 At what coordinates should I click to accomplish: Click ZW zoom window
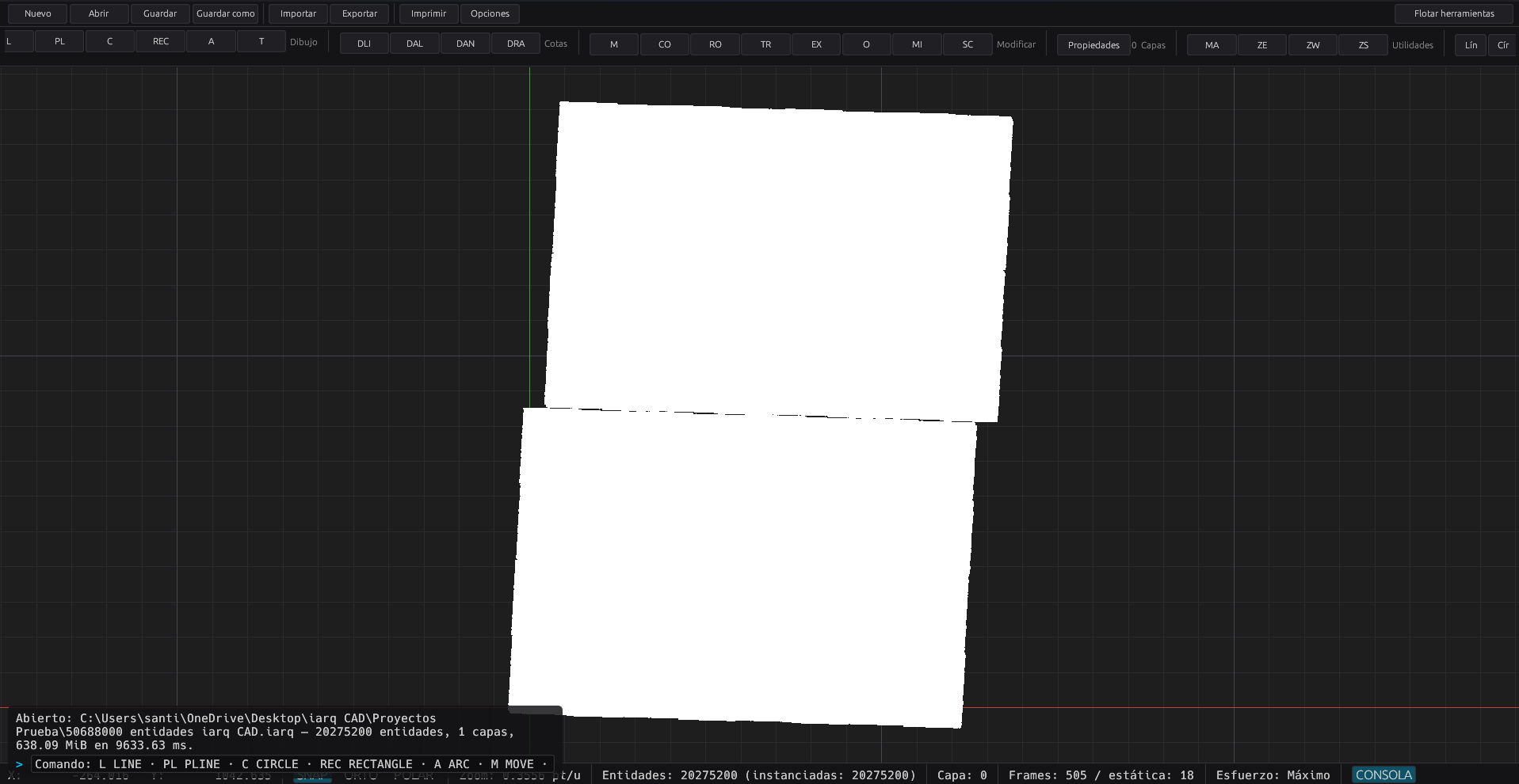[x=1313, y=45]
